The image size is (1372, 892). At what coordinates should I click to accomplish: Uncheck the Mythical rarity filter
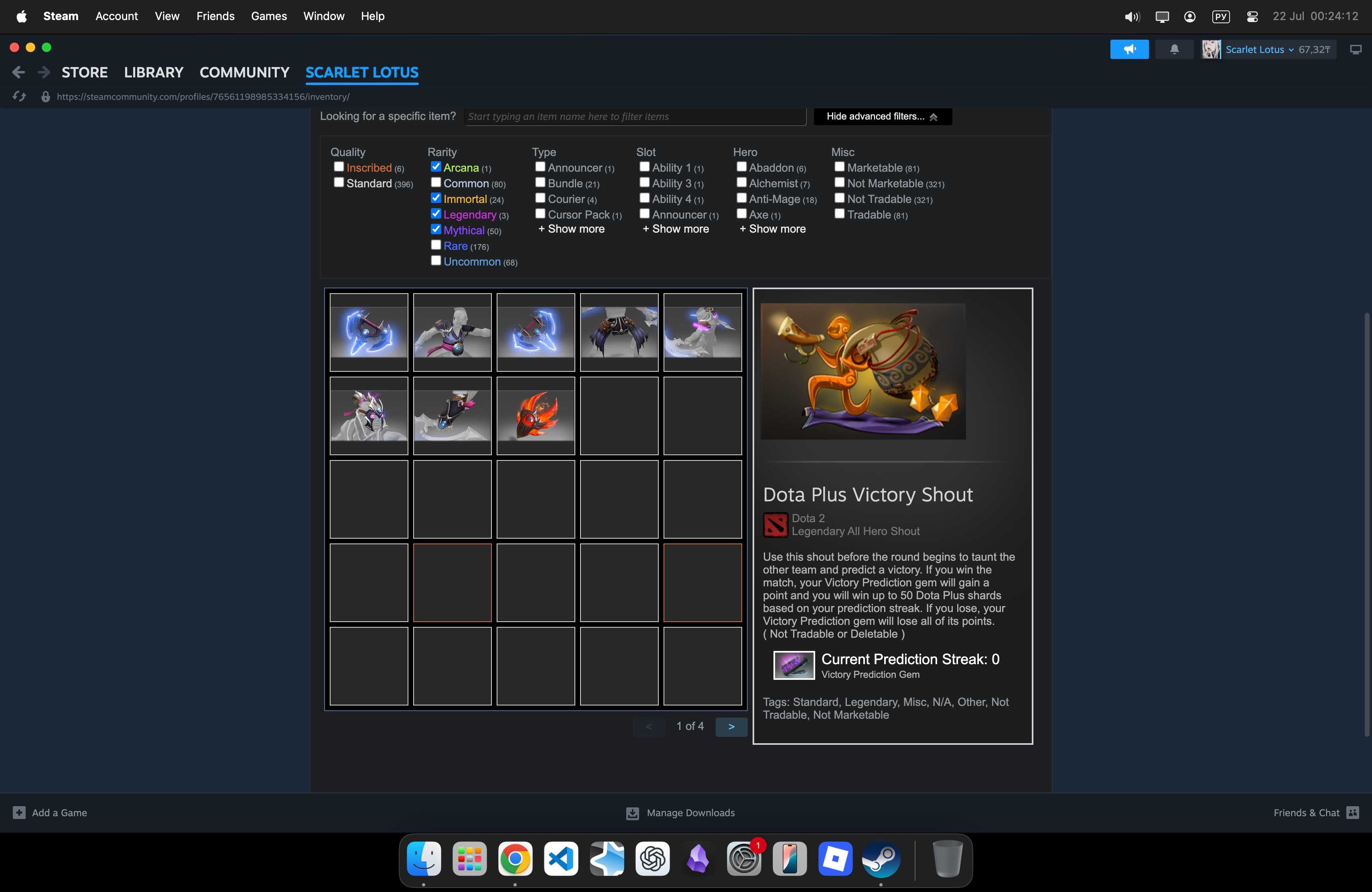(436, 229)
